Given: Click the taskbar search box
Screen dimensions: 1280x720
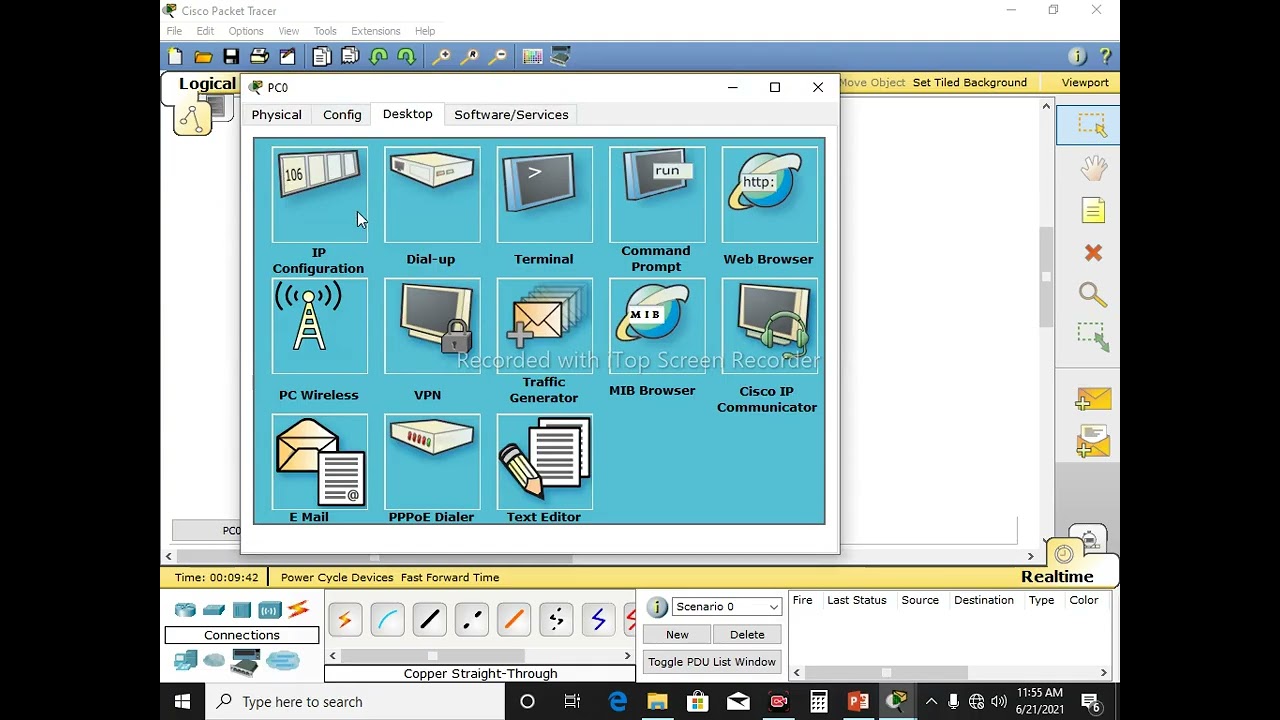Looking at the screenshot, I should (356, 702).
